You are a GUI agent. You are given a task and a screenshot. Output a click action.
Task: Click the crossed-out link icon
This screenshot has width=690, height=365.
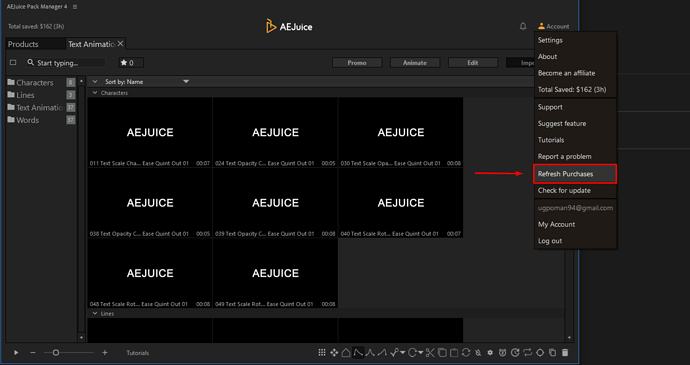click(x=478, y=353)
